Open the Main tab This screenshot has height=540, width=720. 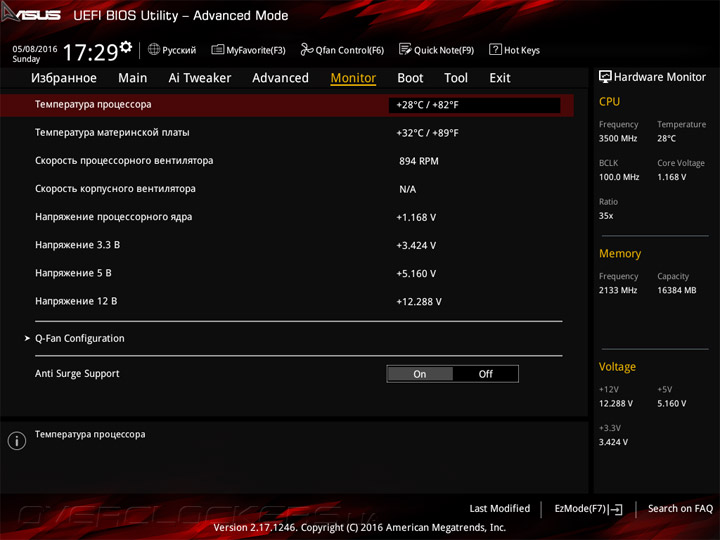(x=133, y=78)
